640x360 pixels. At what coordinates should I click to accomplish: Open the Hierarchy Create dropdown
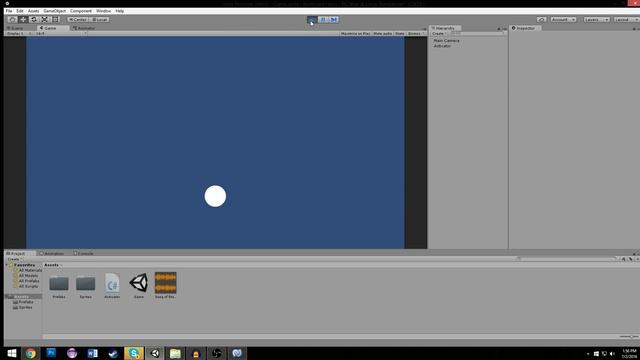(x=439, y=33)
